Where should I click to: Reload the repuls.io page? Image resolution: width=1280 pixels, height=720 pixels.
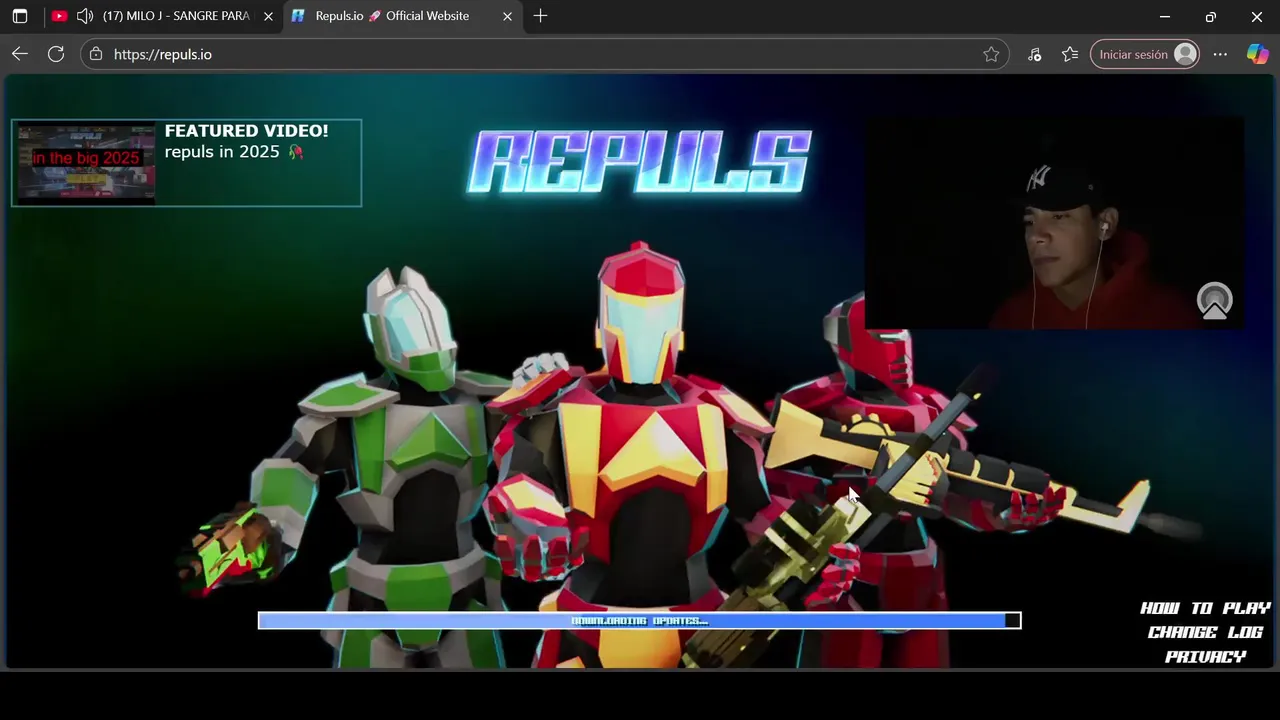point(56,54)
